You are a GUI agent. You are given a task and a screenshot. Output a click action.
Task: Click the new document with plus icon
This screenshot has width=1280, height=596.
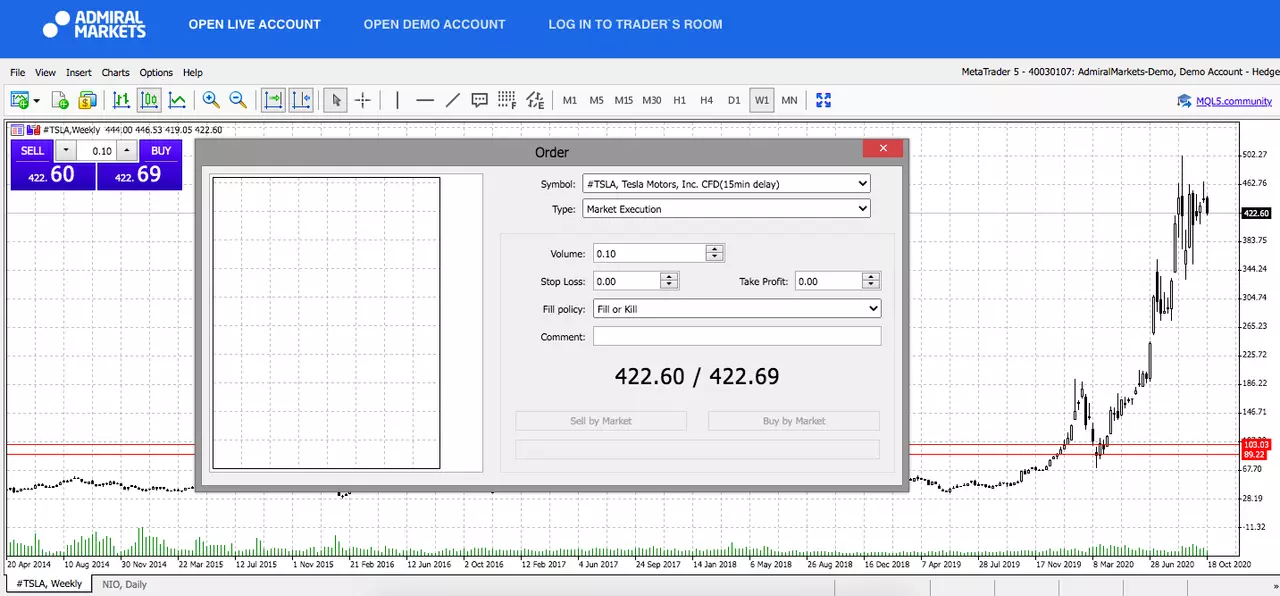coord(60,100)
